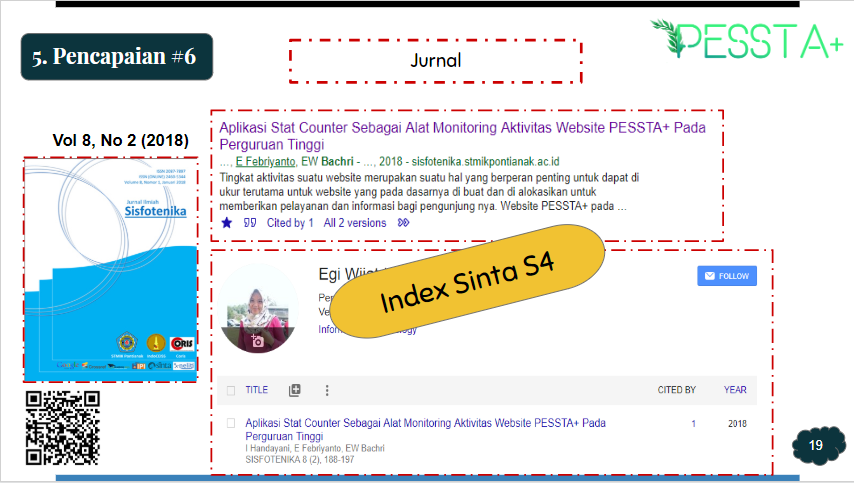
Task: Check the box beside the Aplikasi Stat Counter article
Action: pyautogui.click(x=231, y=423)
